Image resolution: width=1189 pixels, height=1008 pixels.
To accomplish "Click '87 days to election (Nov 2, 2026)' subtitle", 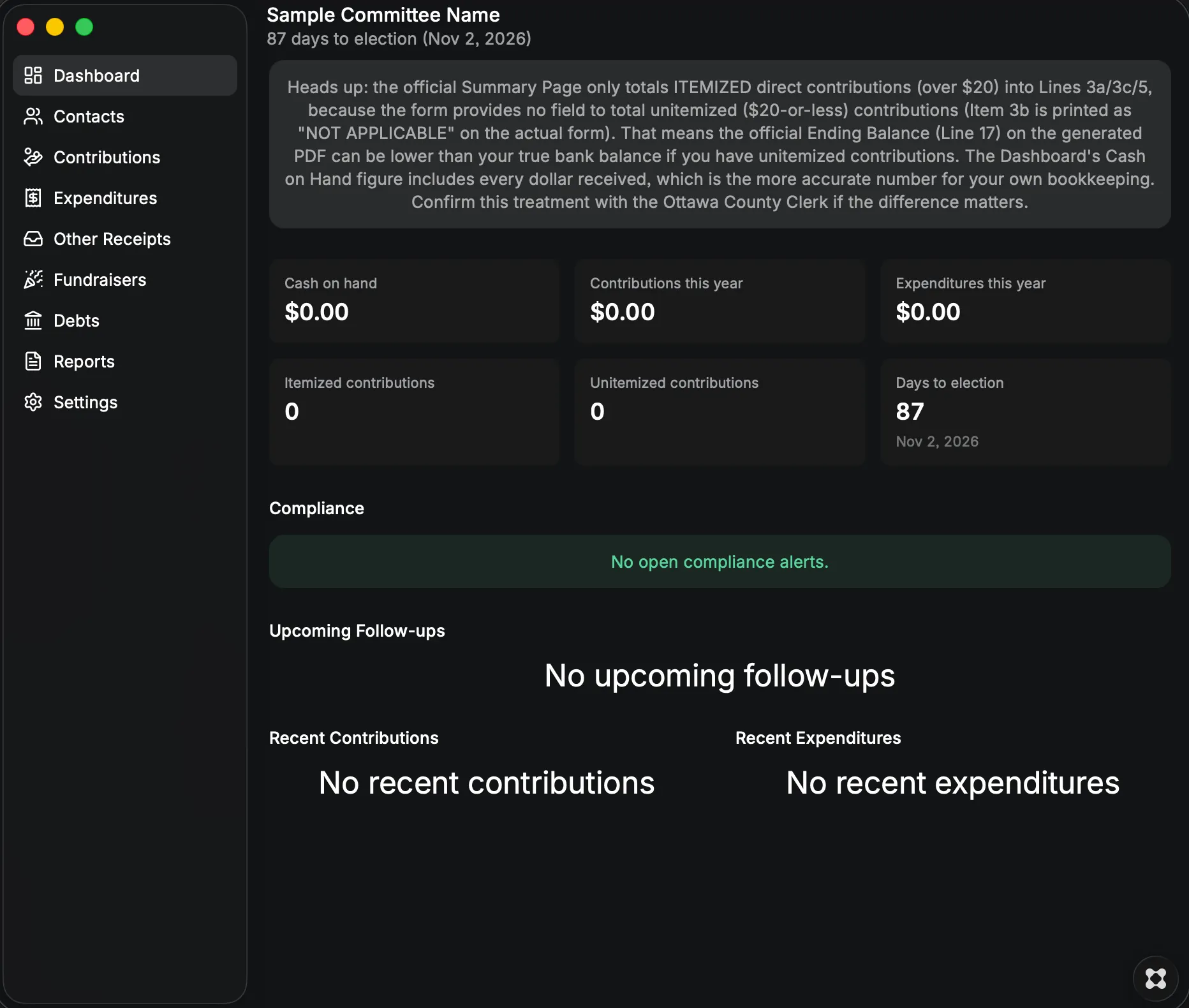I will [399, 39].
